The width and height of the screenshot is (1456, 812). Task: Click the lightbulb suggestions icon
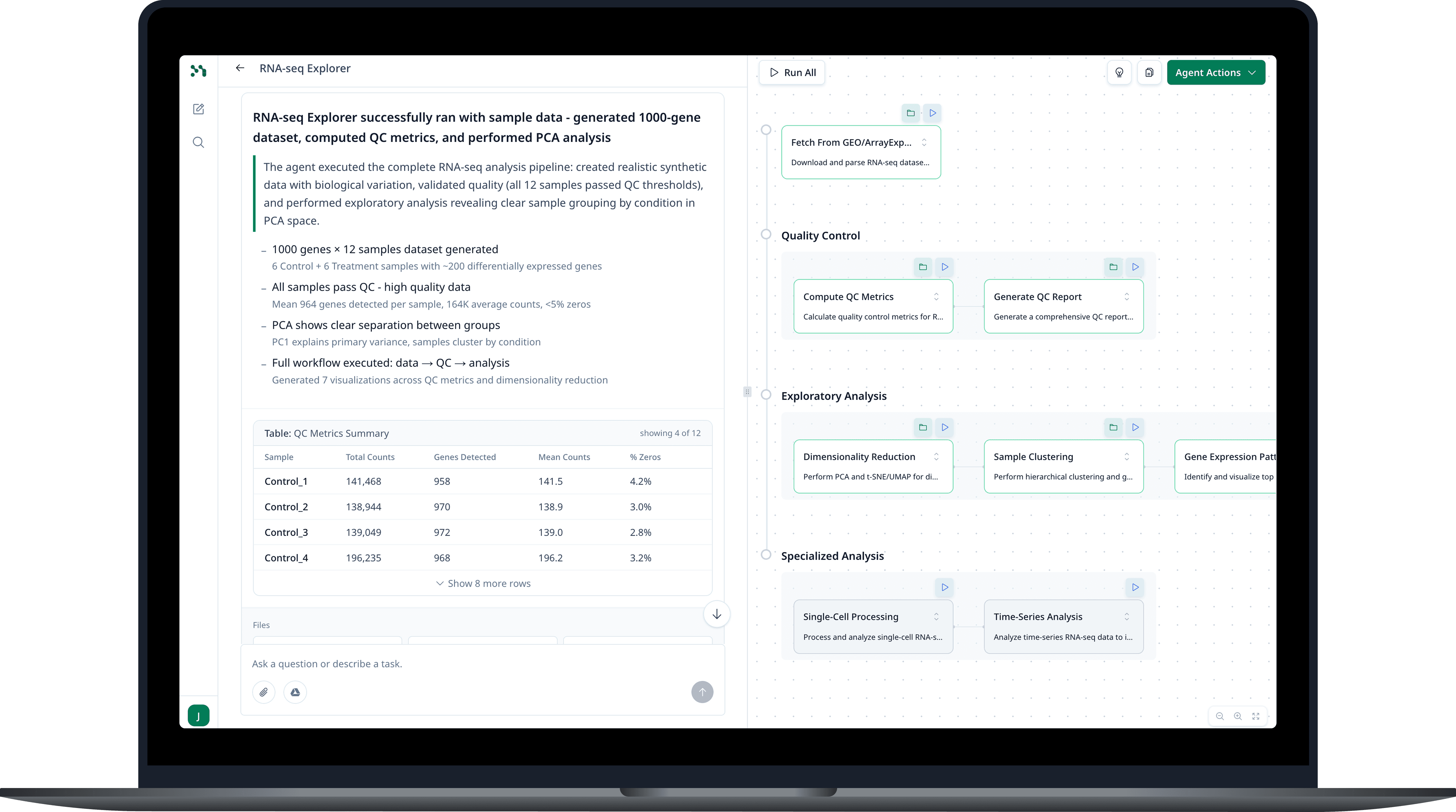[1119, 72]
